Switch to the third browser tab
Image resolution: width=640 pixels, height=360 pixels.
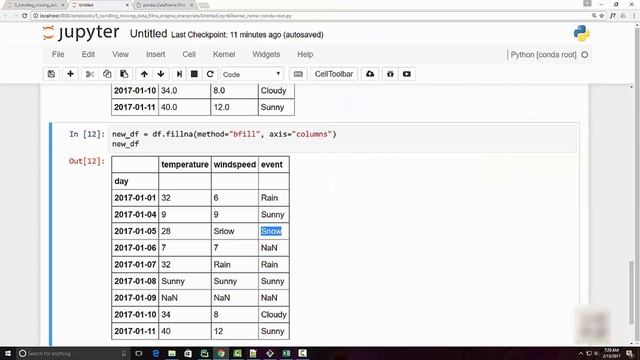pos(164,5)
